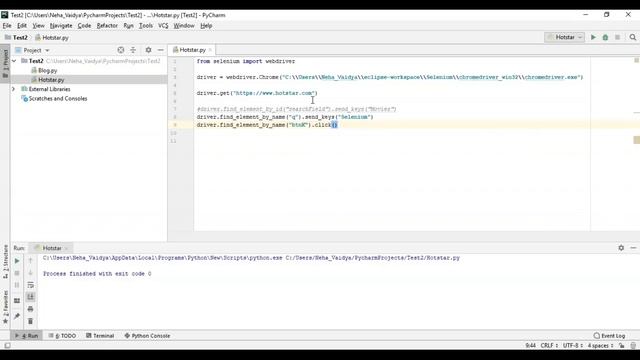Close the Hotstar Run tab
This screenshot has width=640, height=360.
tap(66, 248)
